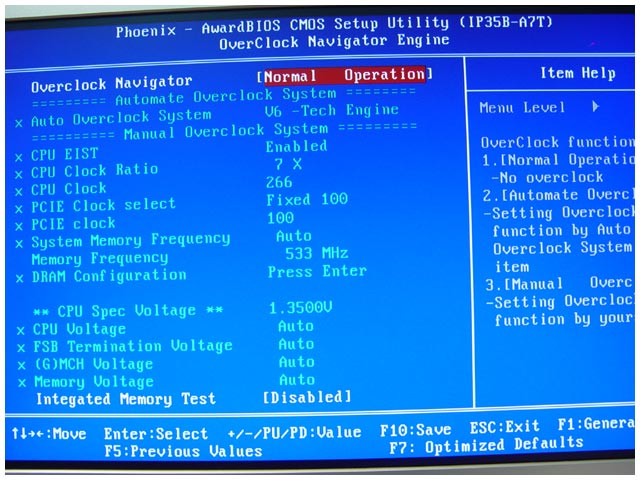640x480 pixels.
Task: Open DRAM Configuration submenu
Action: (109, 276)
